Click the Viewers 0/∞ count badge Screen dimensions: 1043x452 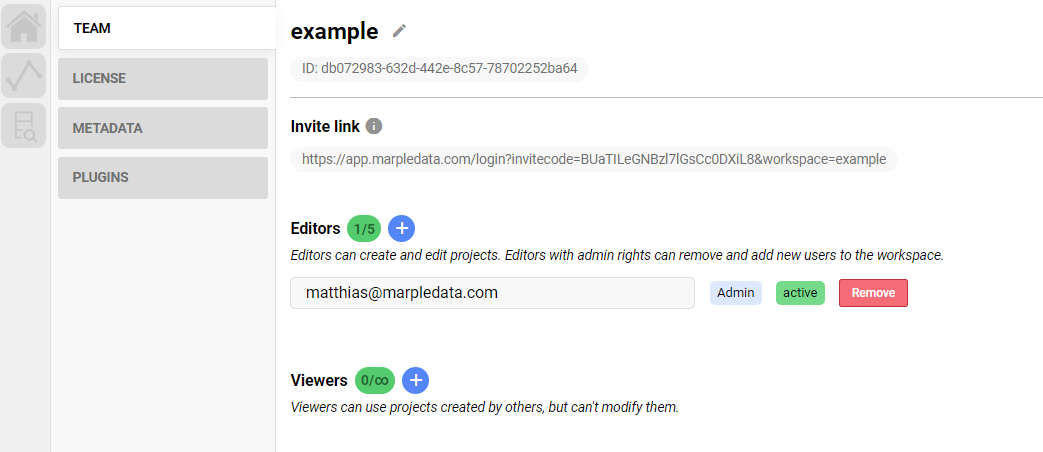tap(374, 381)
